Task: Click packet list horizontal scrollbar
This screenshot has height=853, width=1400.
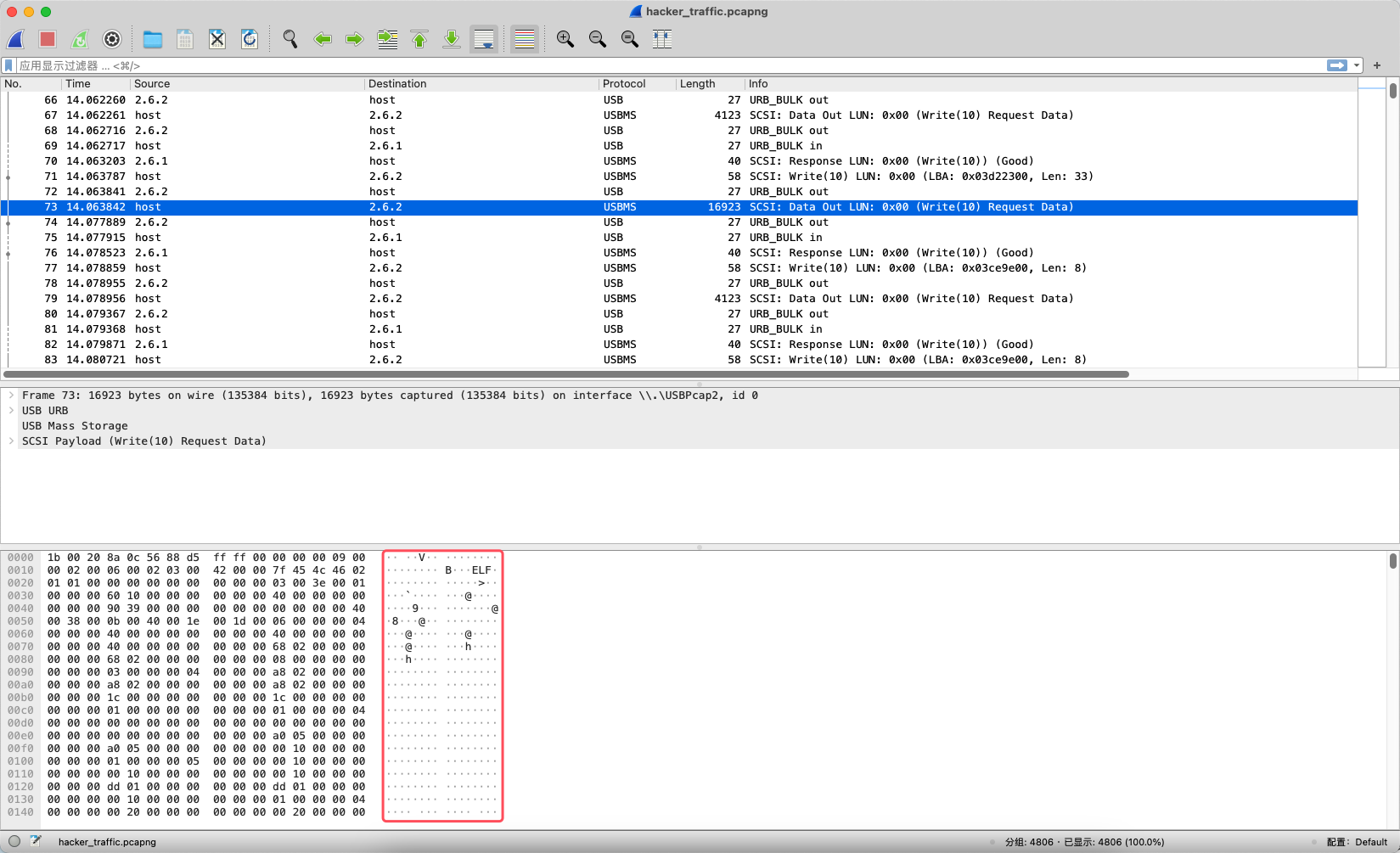Action: [566, 373]
